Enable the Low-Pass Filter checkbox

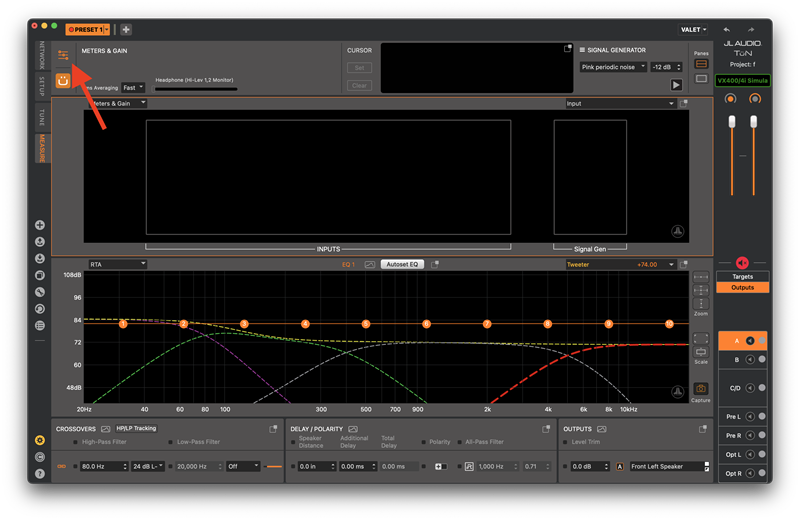(x=170, y=442)
